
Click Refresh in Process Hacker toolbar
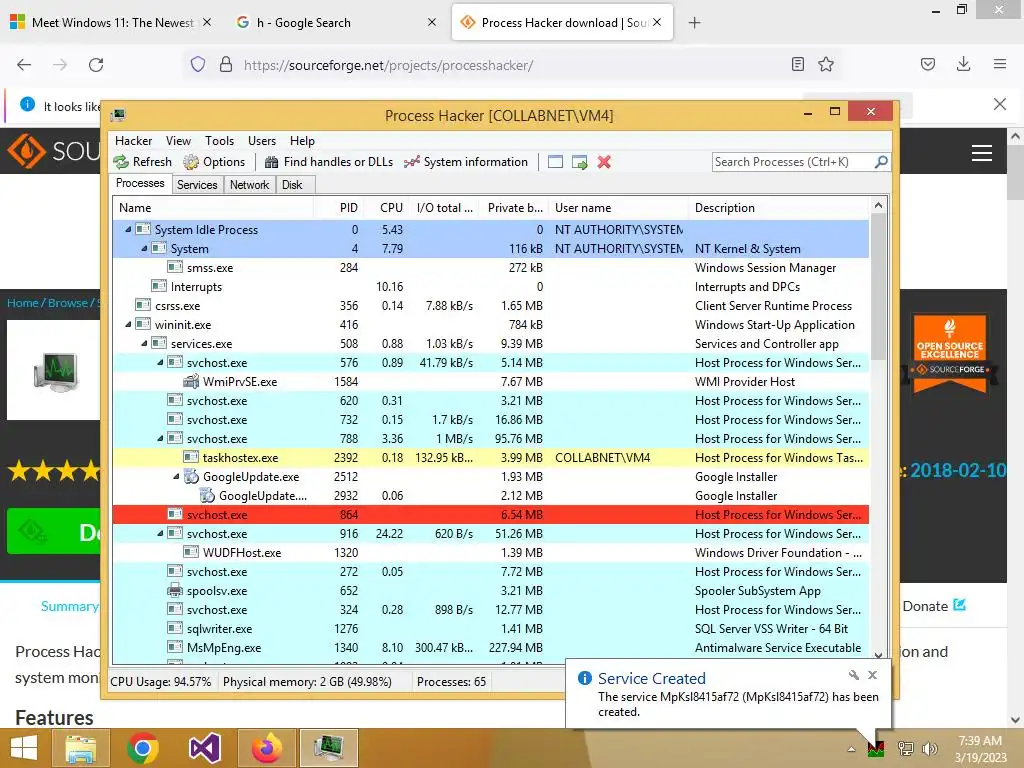click(x=142, y=162)
